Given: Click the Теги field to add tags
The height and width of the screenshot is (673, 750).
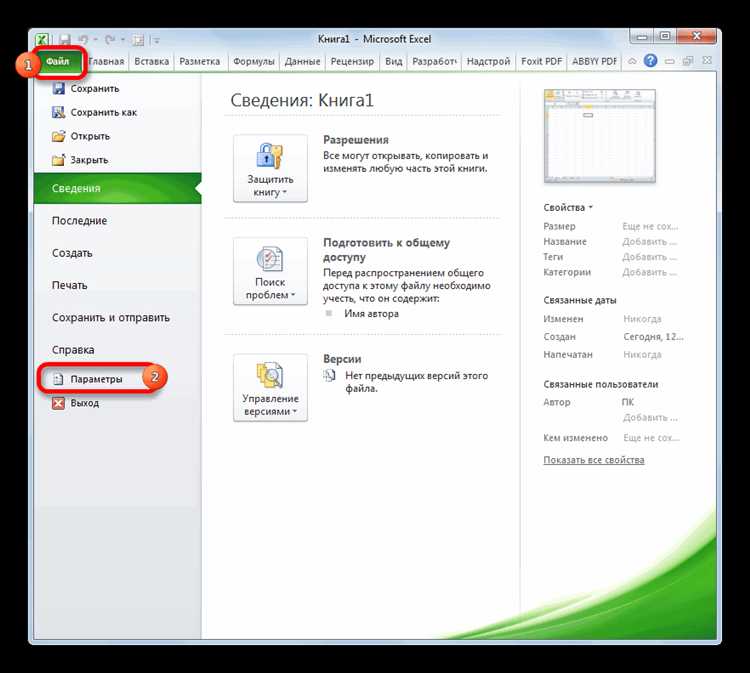Looking at the screenshot, I should pyautogui.click(x=650, y=257).
